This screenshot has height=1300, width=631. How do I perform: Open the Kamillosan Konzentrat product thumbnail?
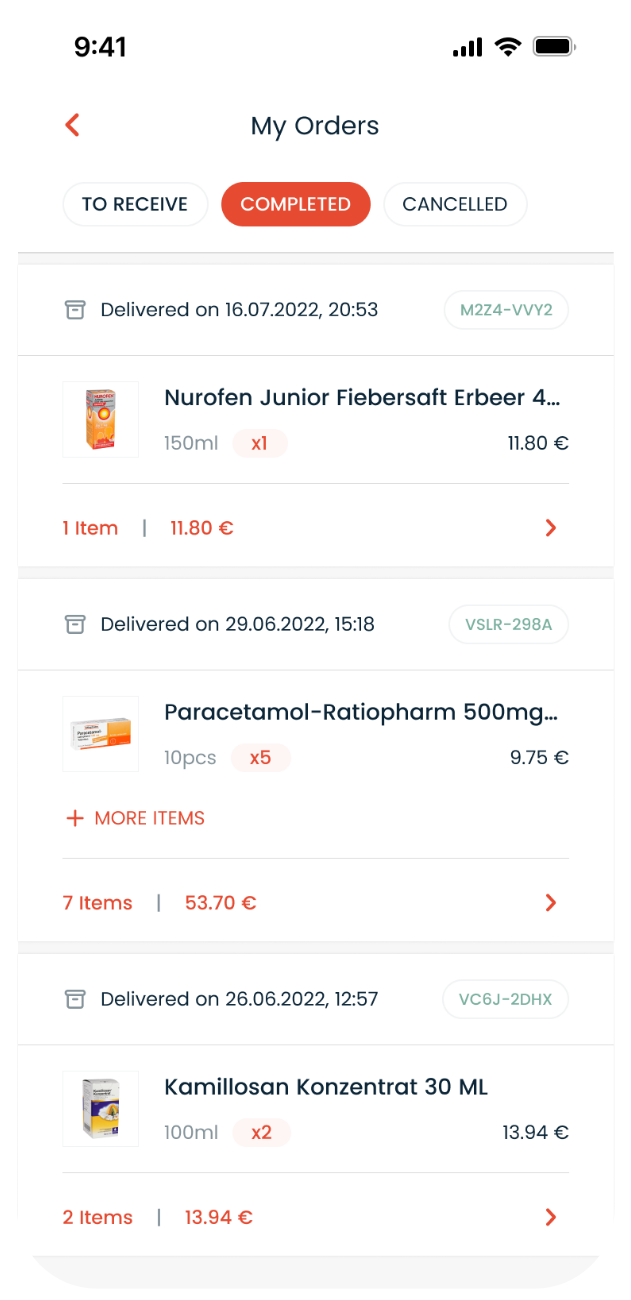pos(100,1109)
